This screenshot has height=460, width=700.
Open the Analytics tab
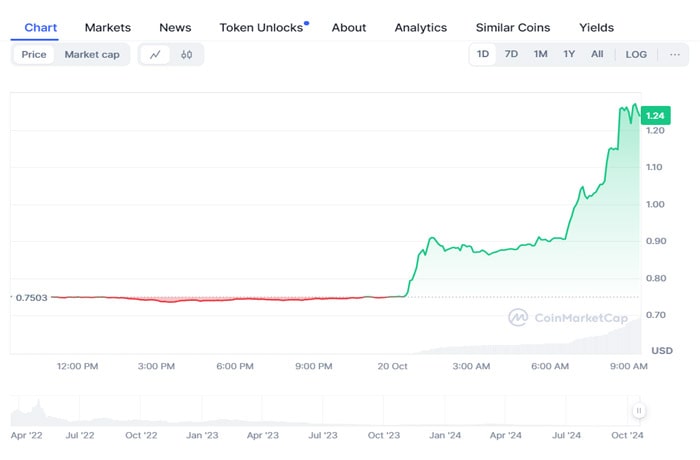[421, 28]
